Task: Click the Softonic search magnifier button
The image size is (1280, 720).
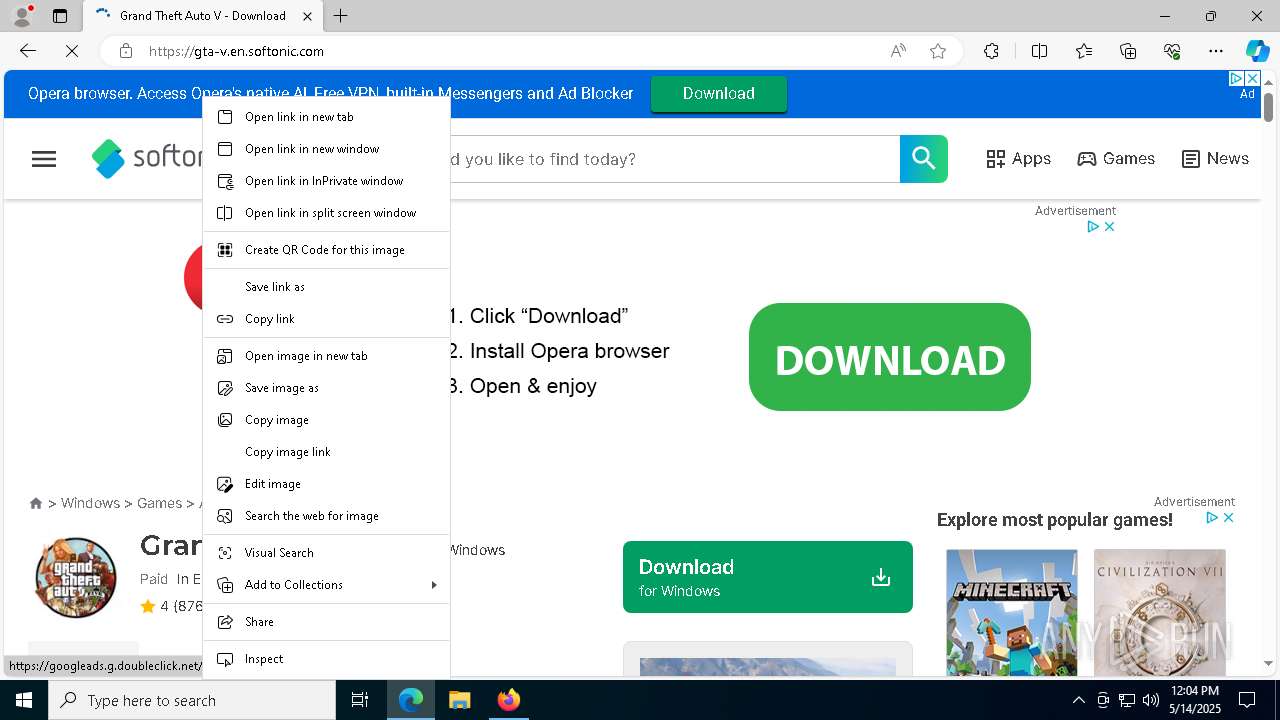Action: click(x=923, y=159)
